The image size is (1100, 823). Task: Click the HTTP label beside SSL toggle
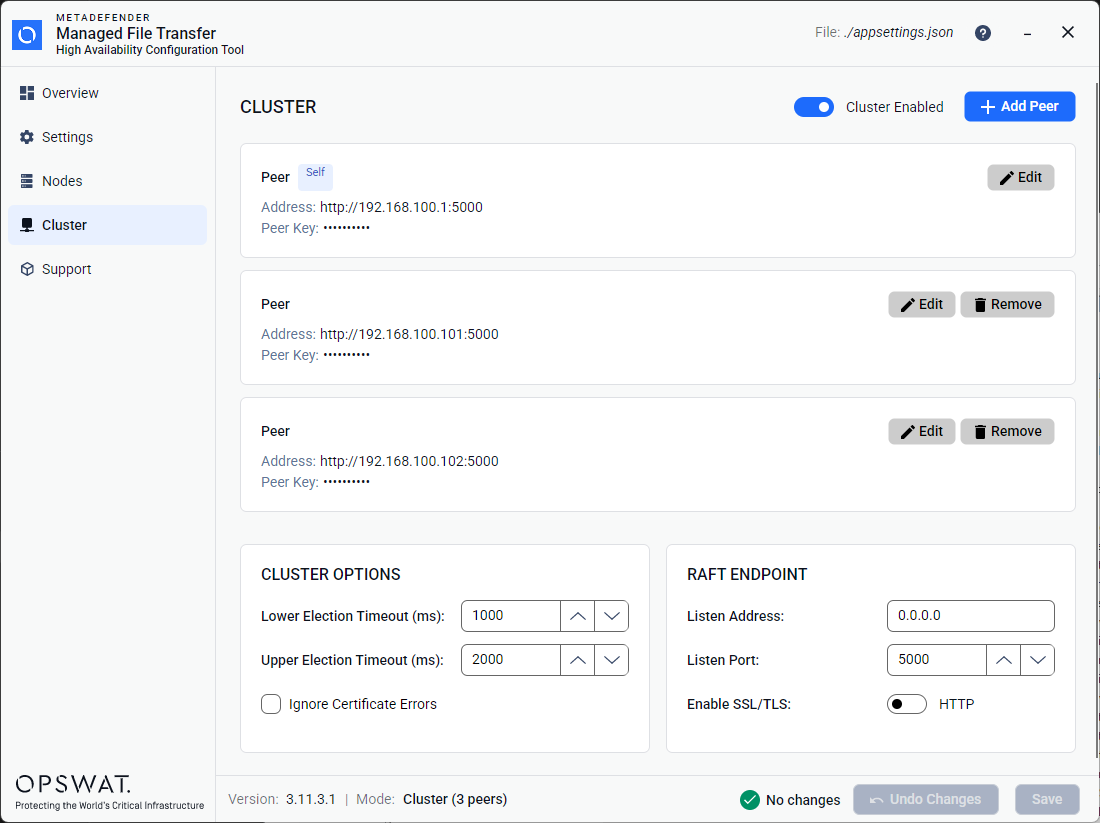coord(957,704)
